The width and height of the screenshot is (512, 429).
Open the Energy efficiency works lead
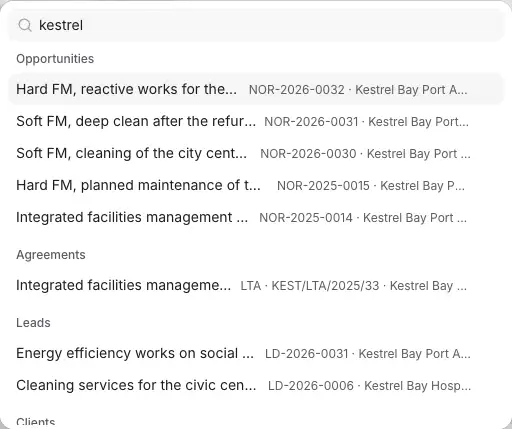coord(256,353)
